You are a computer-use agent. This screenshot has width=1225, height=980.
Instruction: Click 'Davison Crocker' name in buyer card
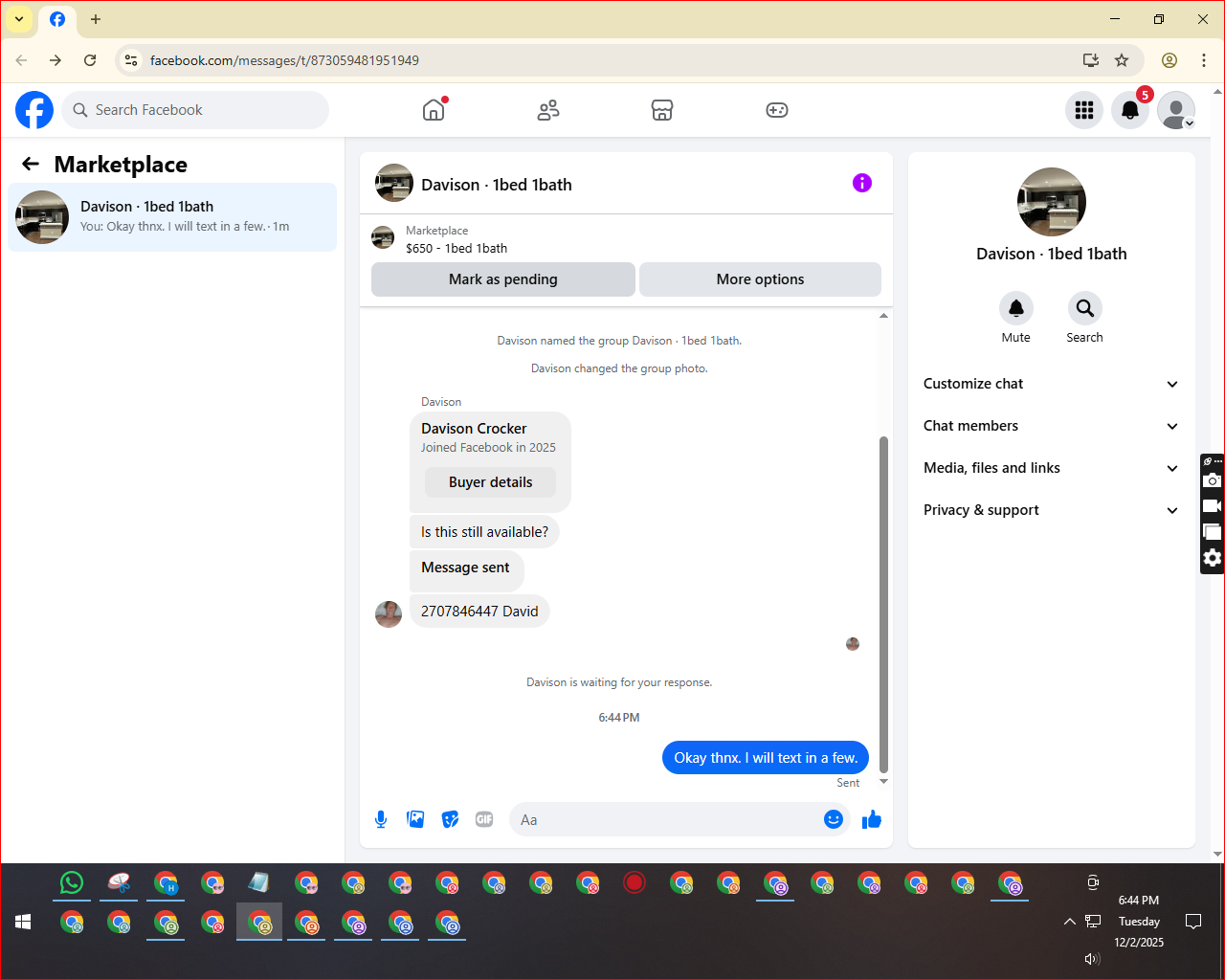tap(474, 429)
